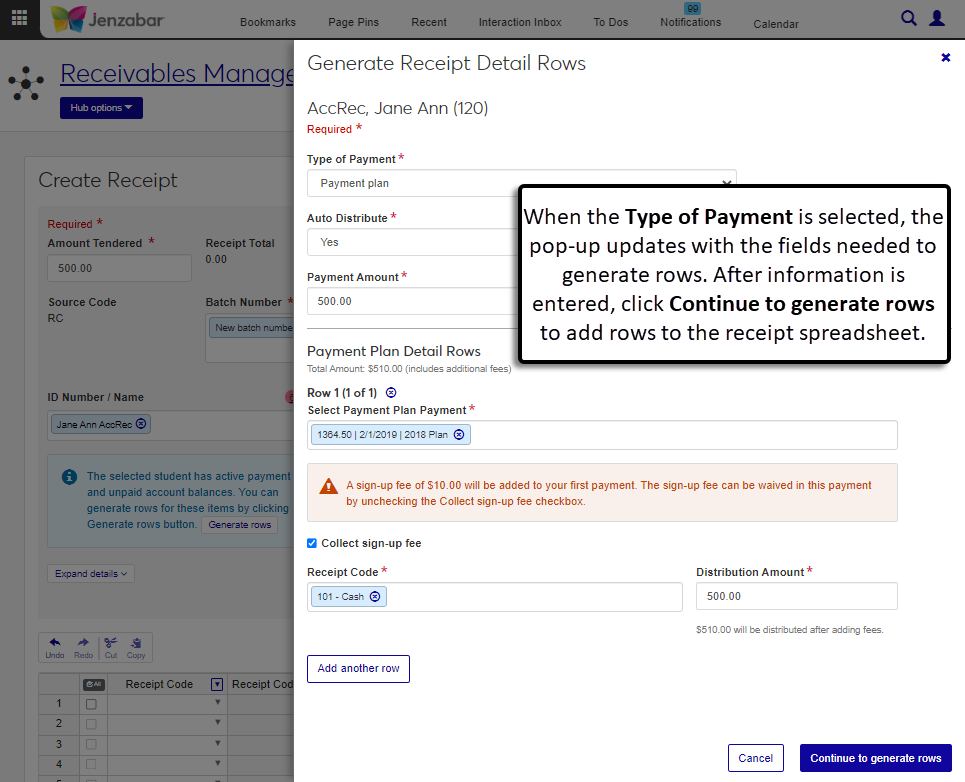Open the apps grid menu icon
Screen dimensions: 965x782
click(19, 18)
